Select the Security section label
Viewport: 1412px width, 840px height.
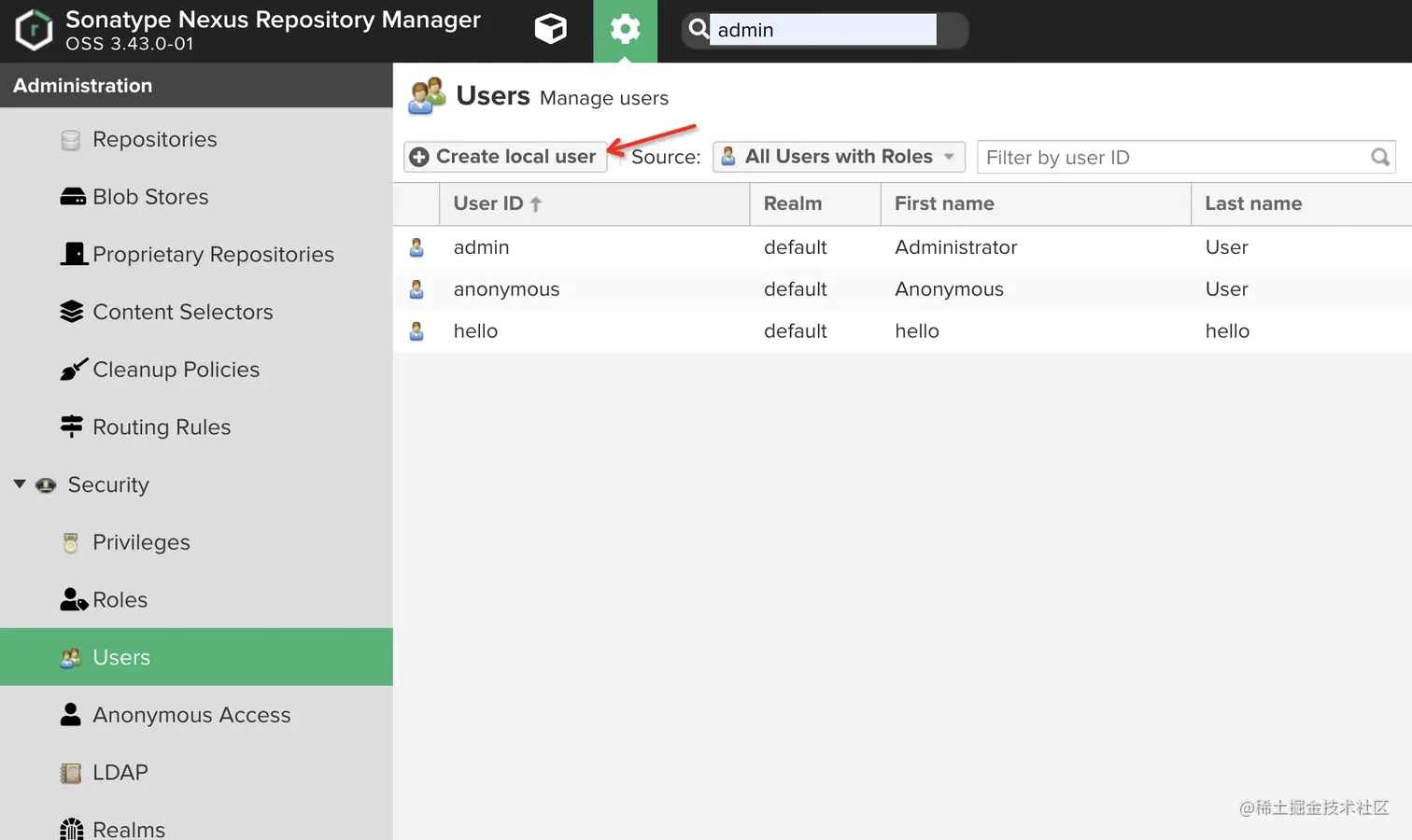[x=108, y=485]
